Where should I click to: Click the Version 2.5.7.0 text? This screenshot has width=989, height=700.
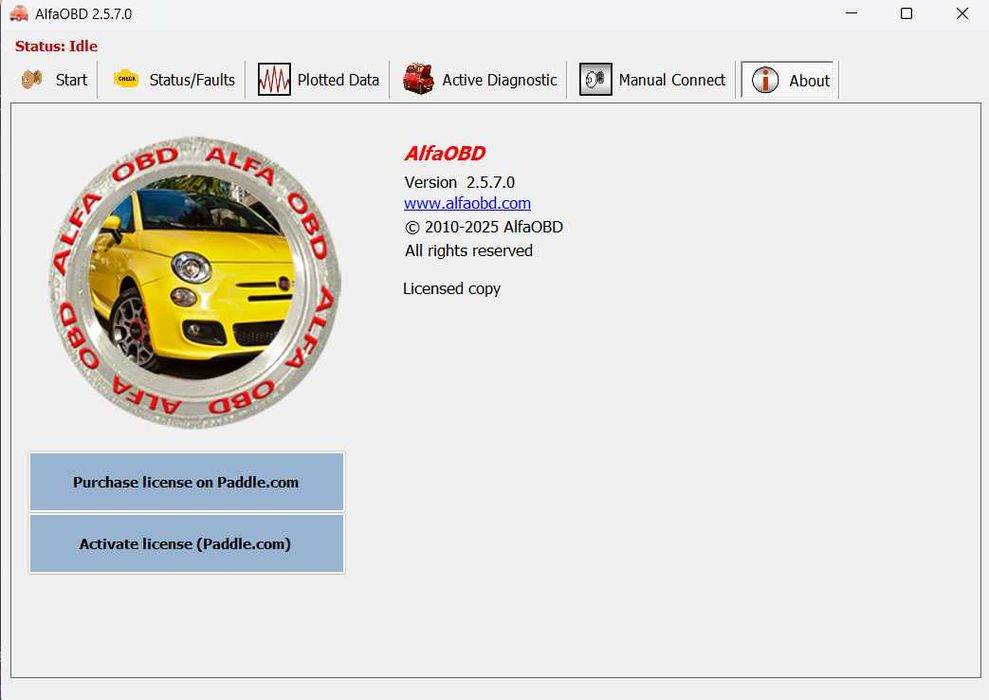460,182
